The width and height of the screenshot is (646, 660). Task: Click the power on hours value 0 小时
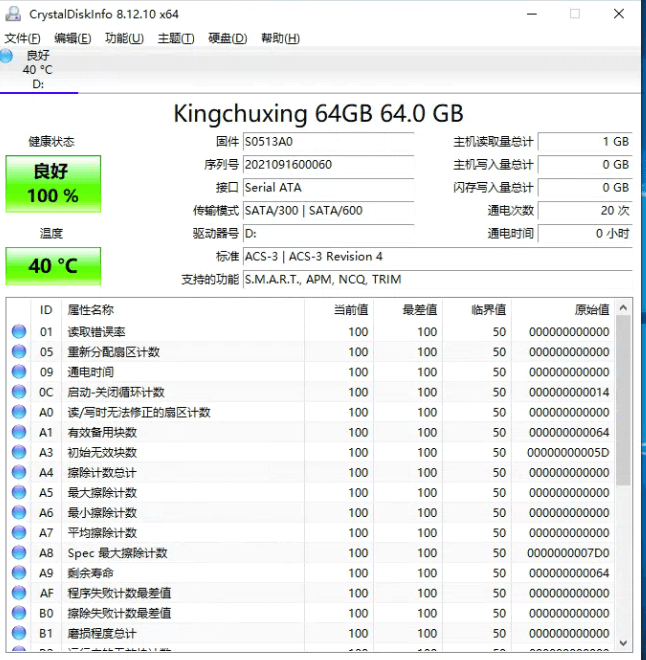click(585, 234)
